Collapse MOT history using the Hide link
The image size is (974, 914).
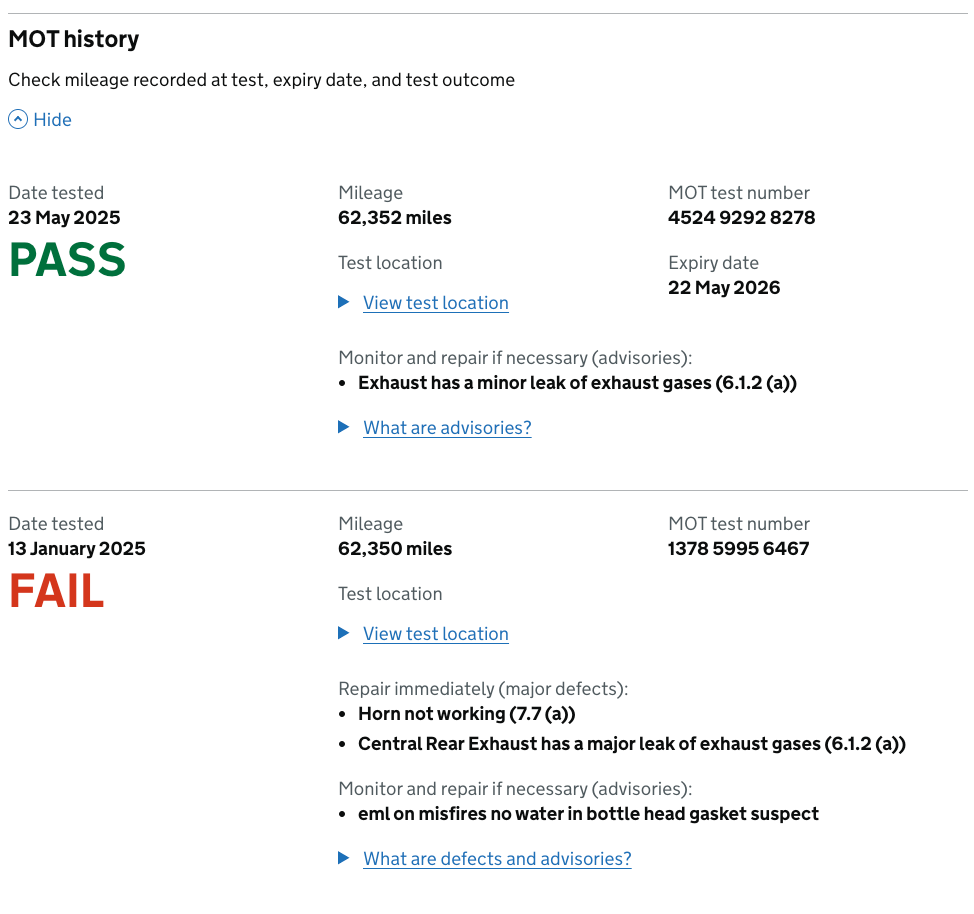pyautogui.click(x=52, y=119)
